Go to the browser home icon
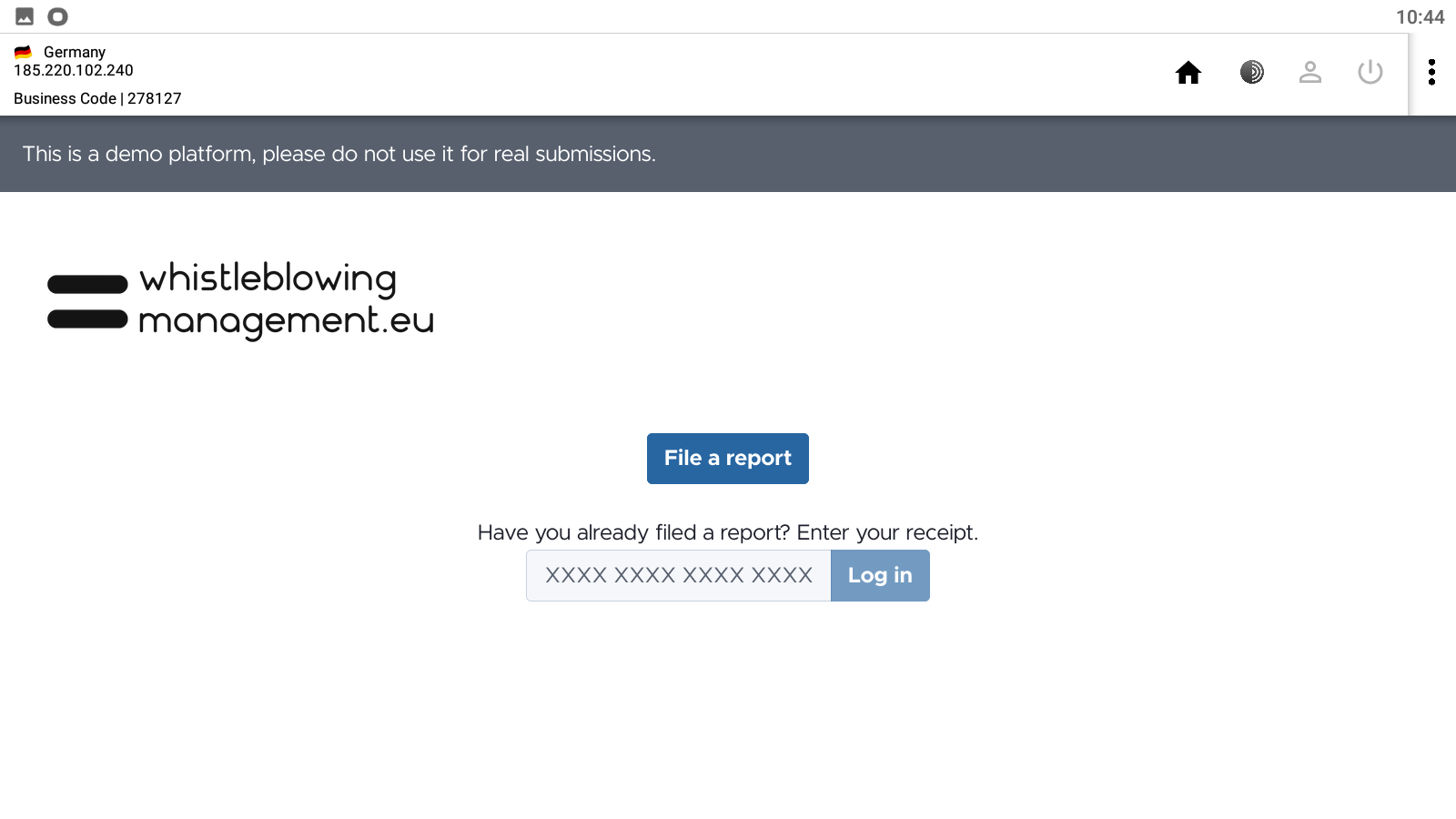 [x=1188, y=73]
